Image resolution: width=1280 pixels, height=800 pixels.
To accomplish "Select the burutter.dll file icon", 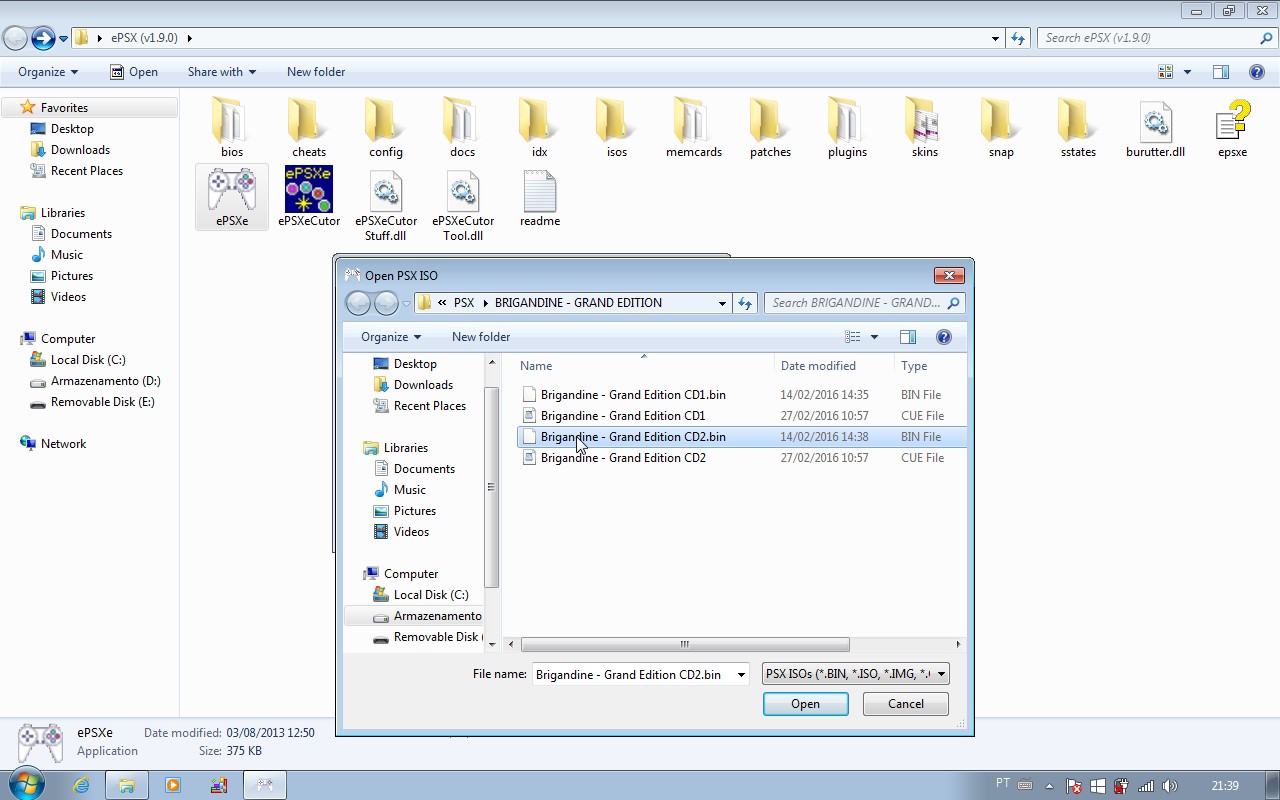I will 1155,122.
